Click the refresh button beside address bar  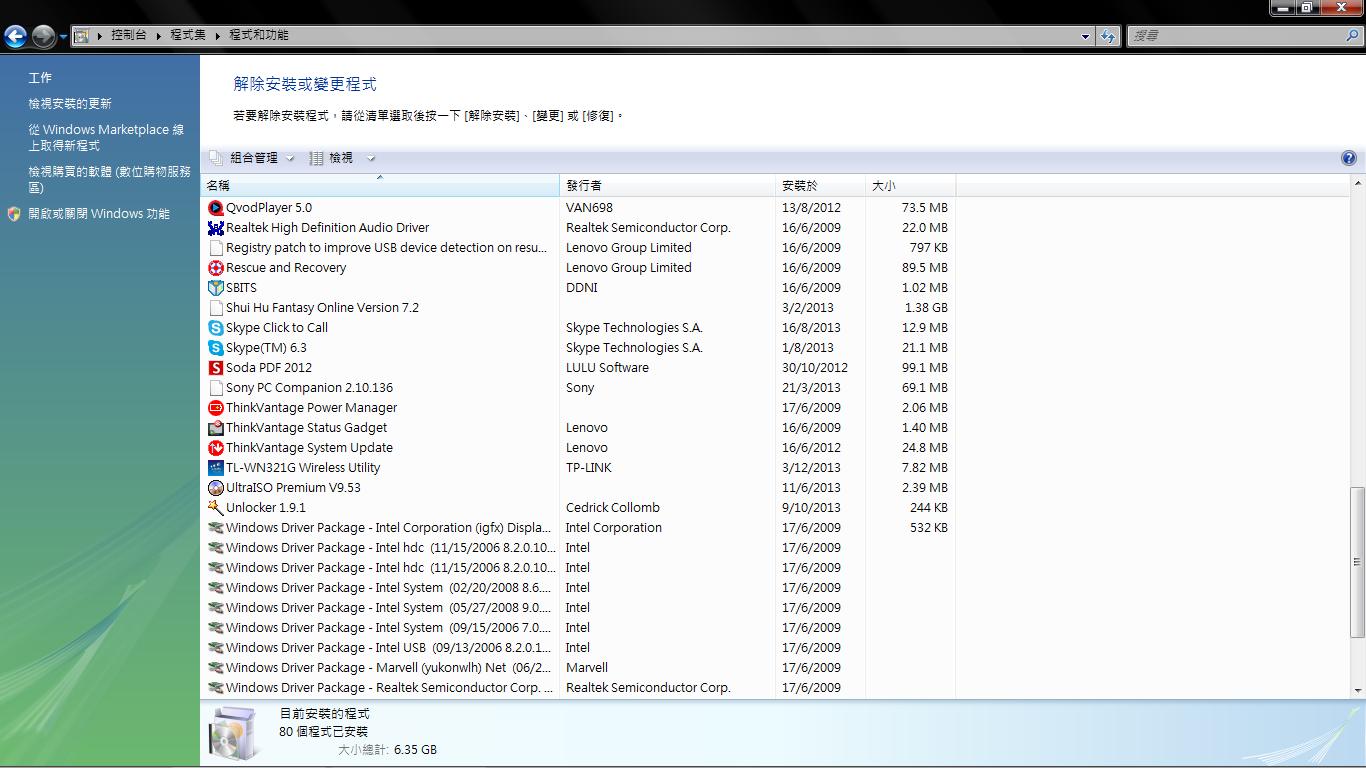1108,36
